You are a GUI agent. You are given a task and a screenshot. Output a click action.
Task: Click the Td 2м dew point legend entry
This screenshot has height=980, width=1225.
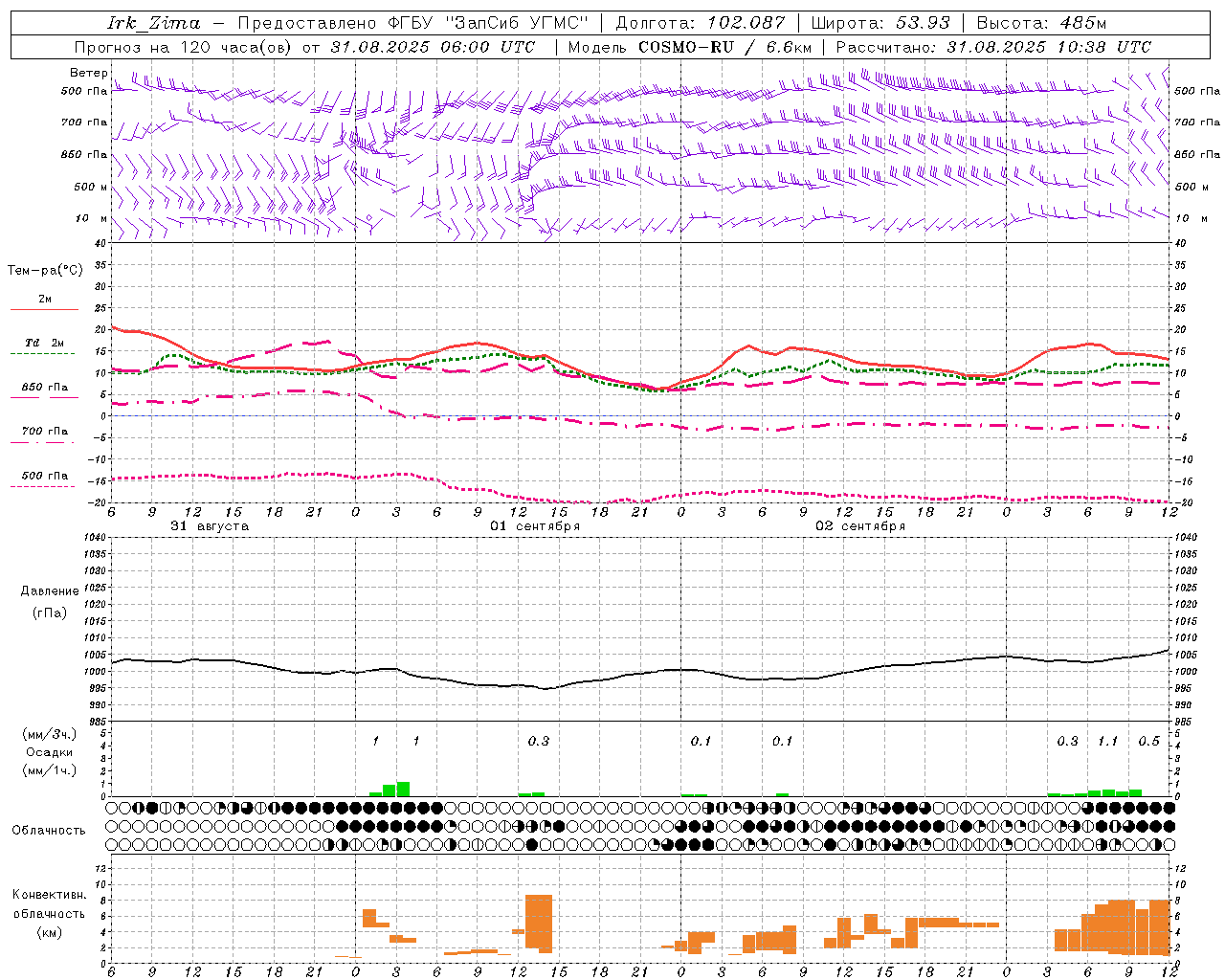click(44, 347)
